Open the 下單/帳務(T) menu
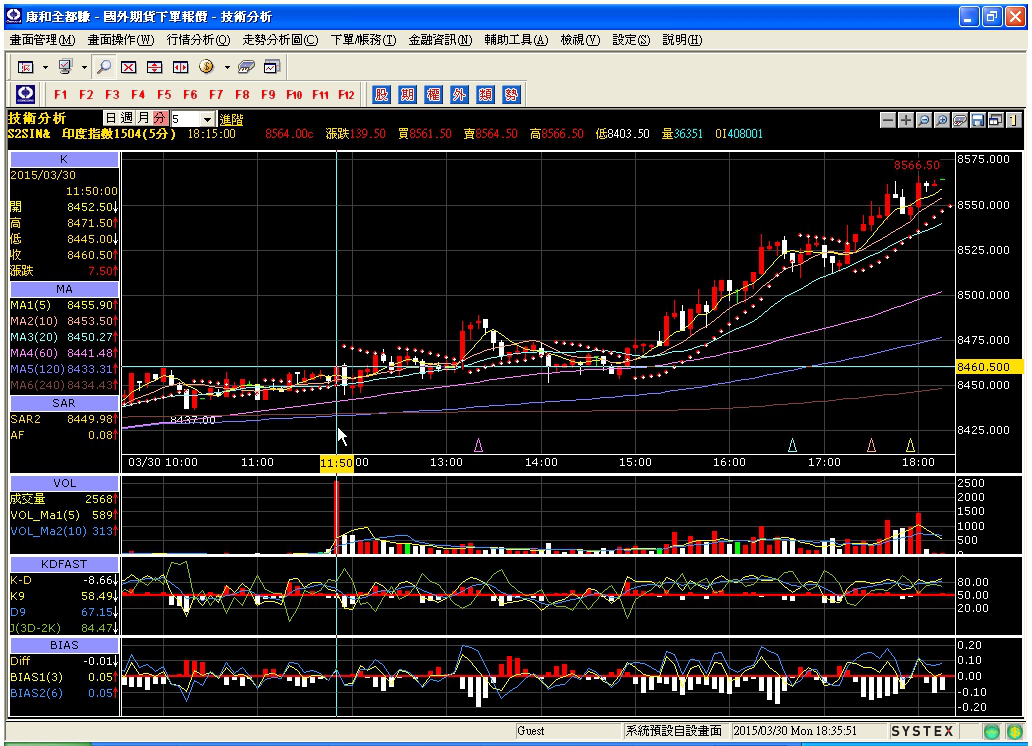Image resolution: width=1032 pixels, height=746 pixels. 363,40
